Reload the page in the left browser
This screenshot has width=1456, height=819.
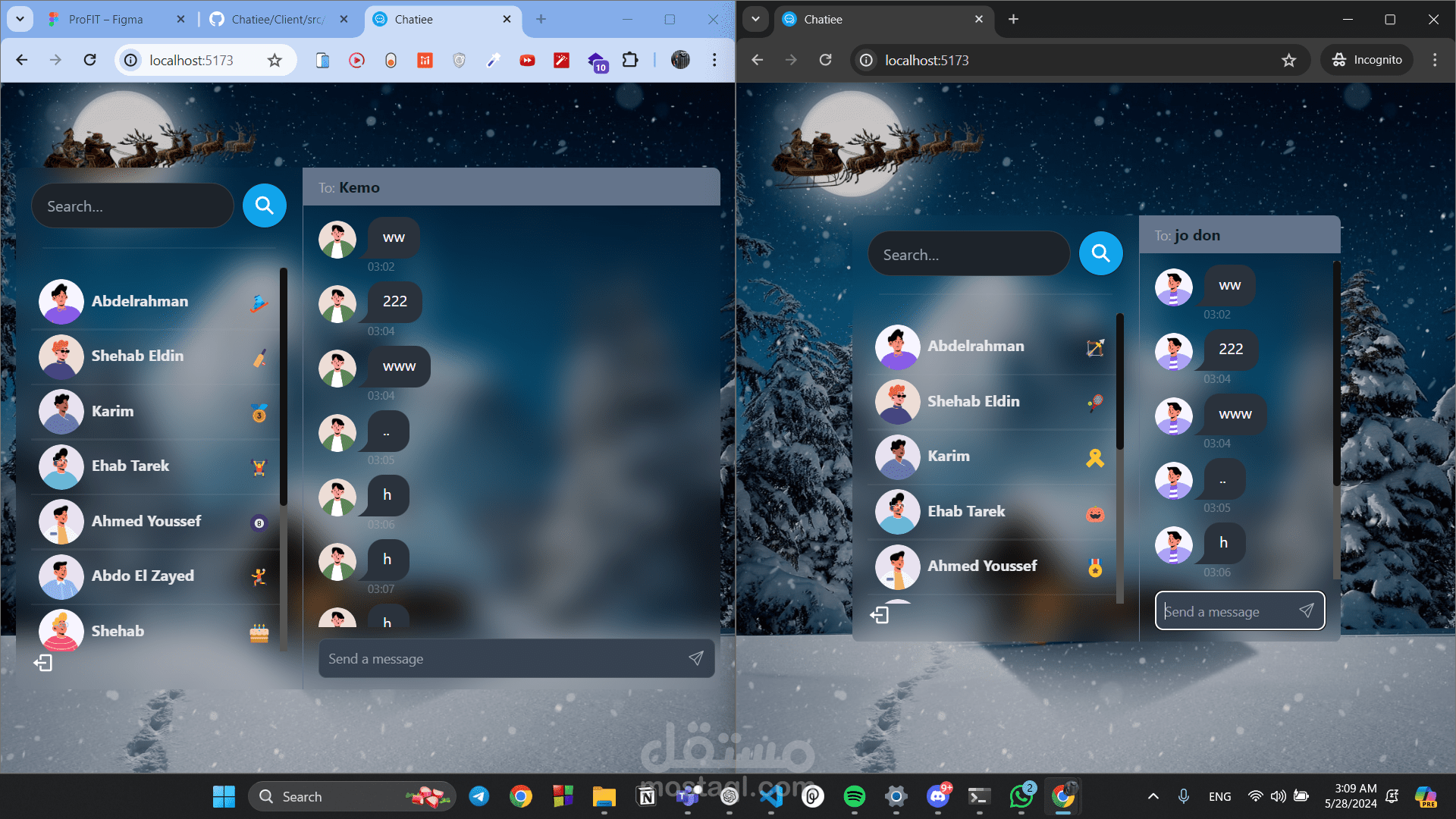[x=89, y=60]
